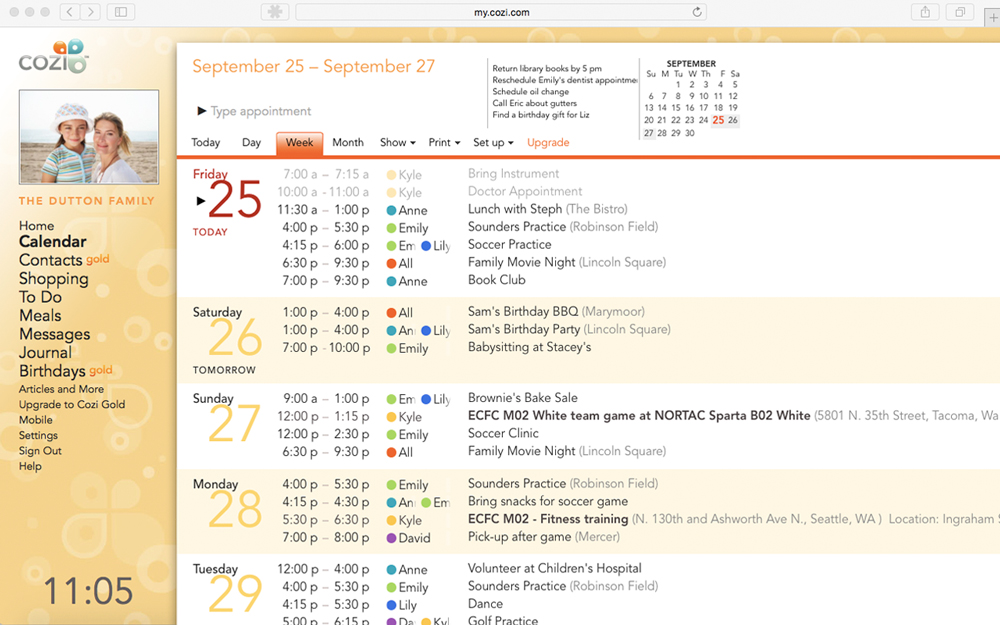Image resolution: width=1000 pixels, height=625 pixels.
Task: Switch to the Month view tab
Action: [x=348, y=142]
